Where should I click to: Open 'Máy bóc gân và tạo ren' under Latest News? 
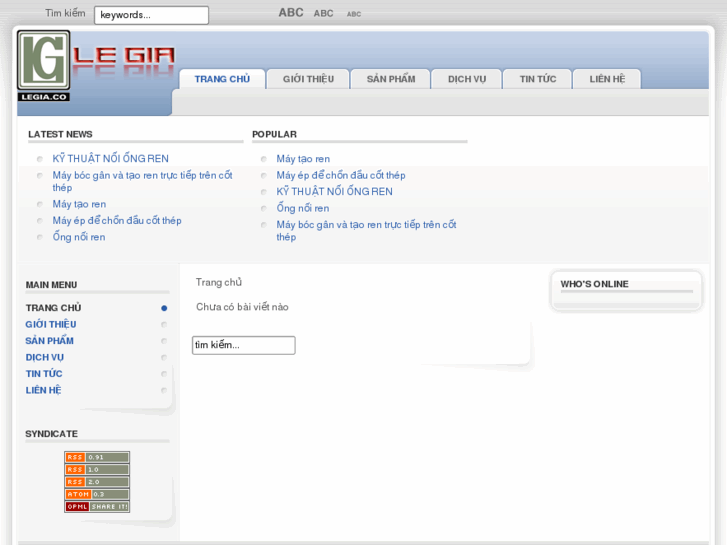tap(142, 181)
